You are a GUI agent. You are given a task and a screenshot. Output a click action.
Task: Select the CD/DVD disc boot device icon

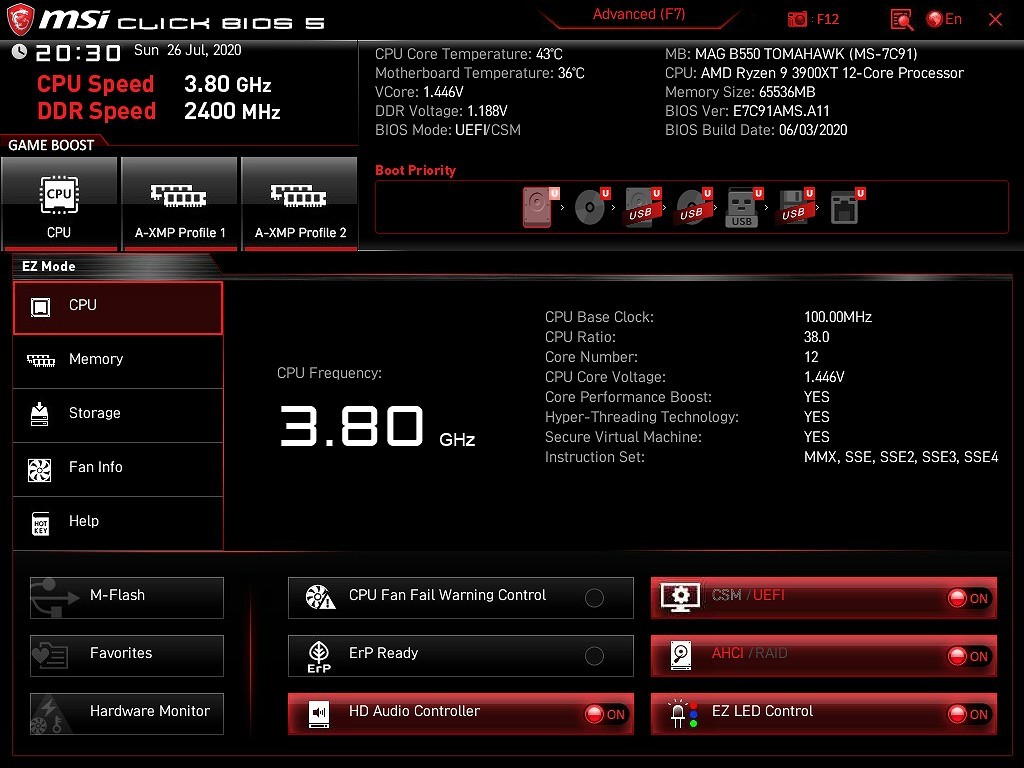[591, 207]
